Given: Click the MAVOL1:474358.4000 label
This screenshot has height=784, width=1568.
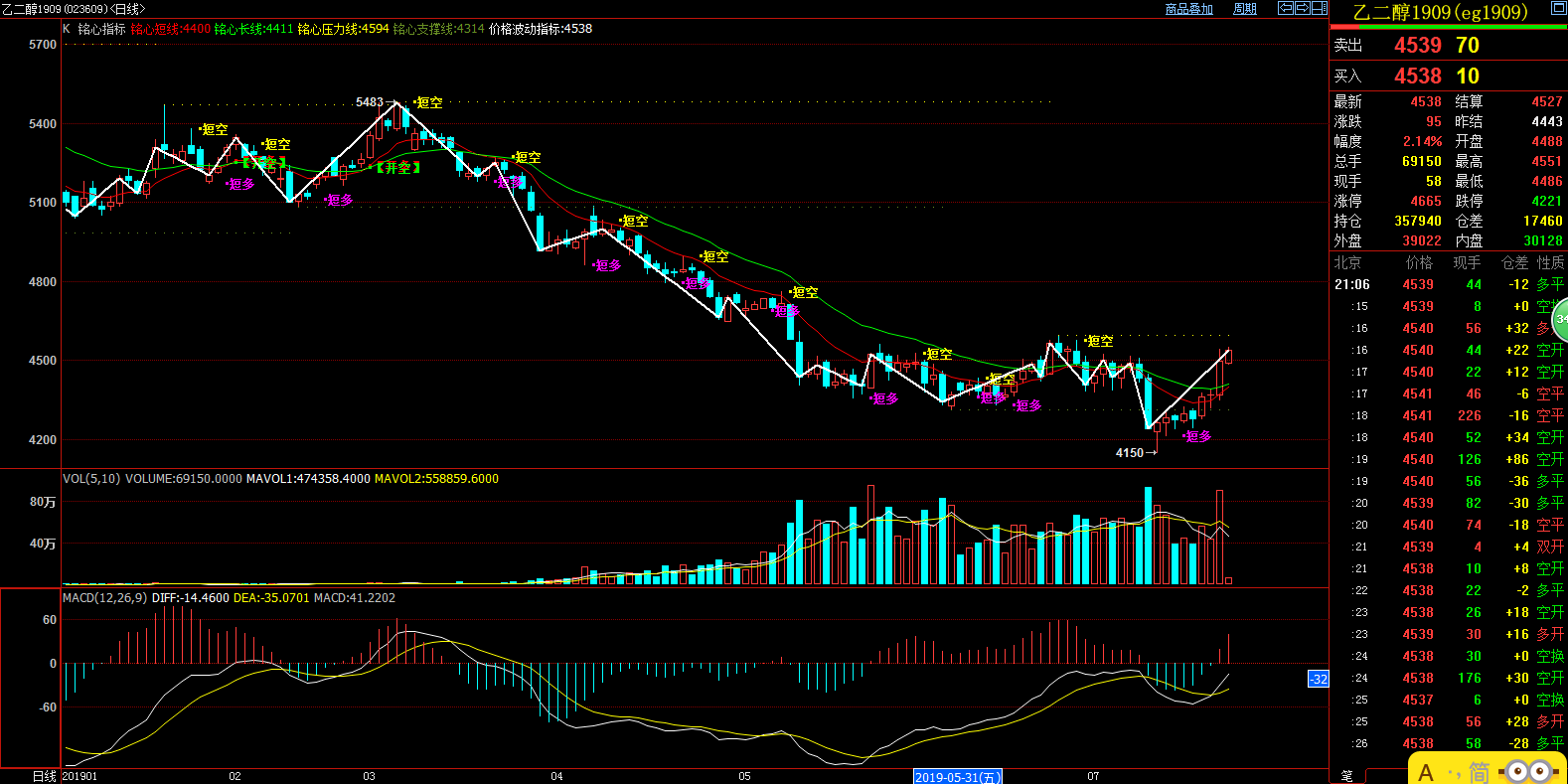Looking at the screenshot, I should [x=308, y=479].
